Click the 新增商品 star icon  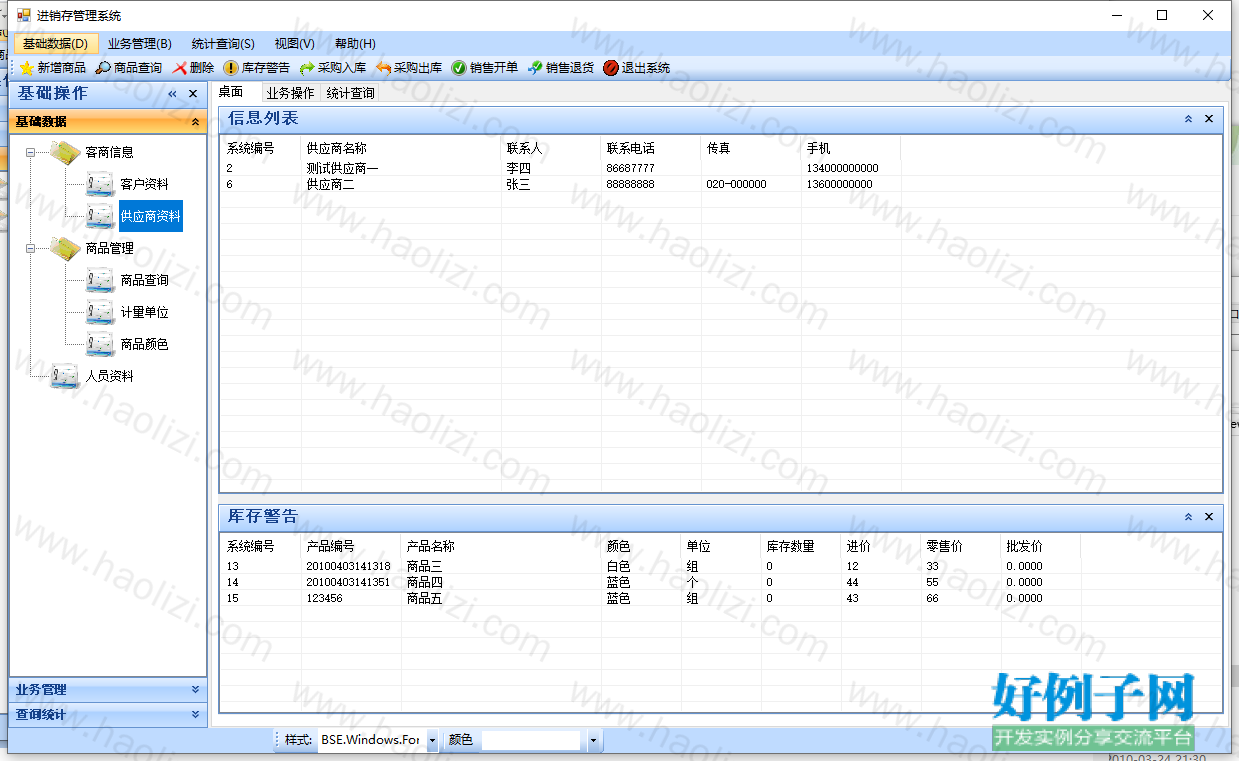click(27, 68)
